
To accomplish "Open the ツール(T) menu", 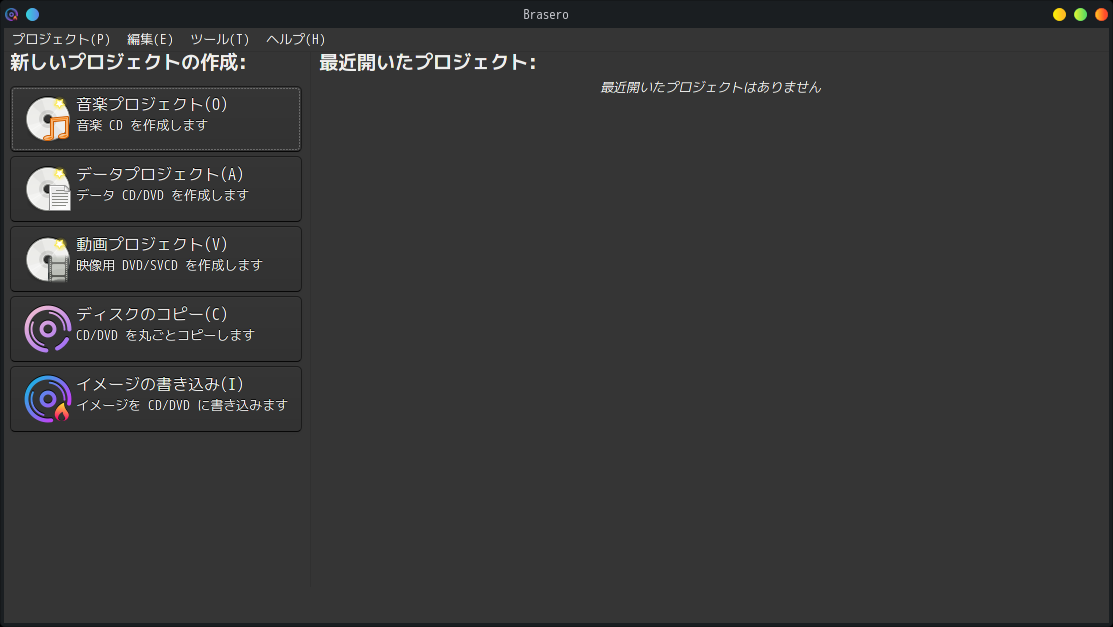I will coord(219,39).
